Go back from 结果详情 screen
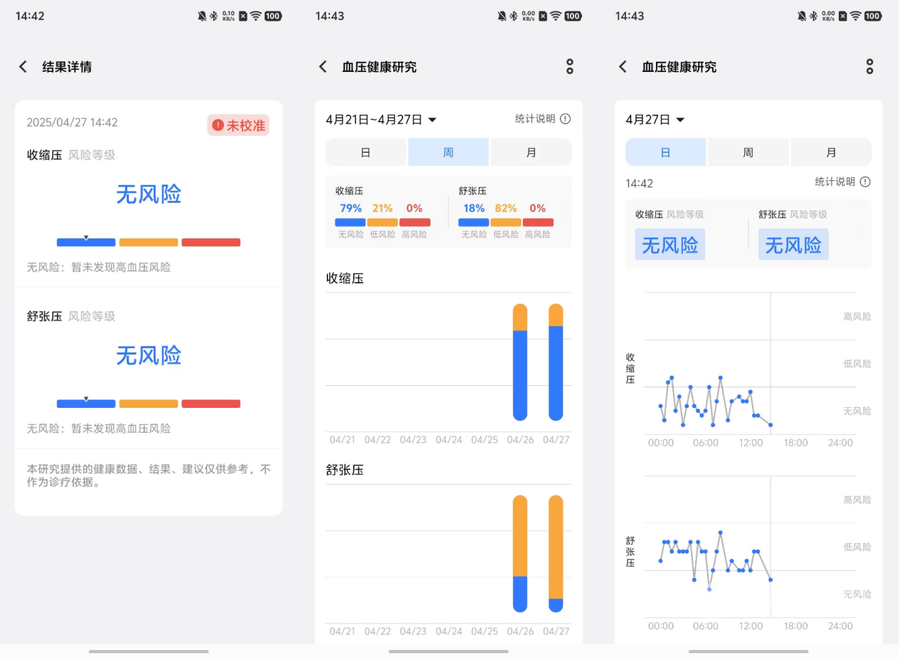 23,67
